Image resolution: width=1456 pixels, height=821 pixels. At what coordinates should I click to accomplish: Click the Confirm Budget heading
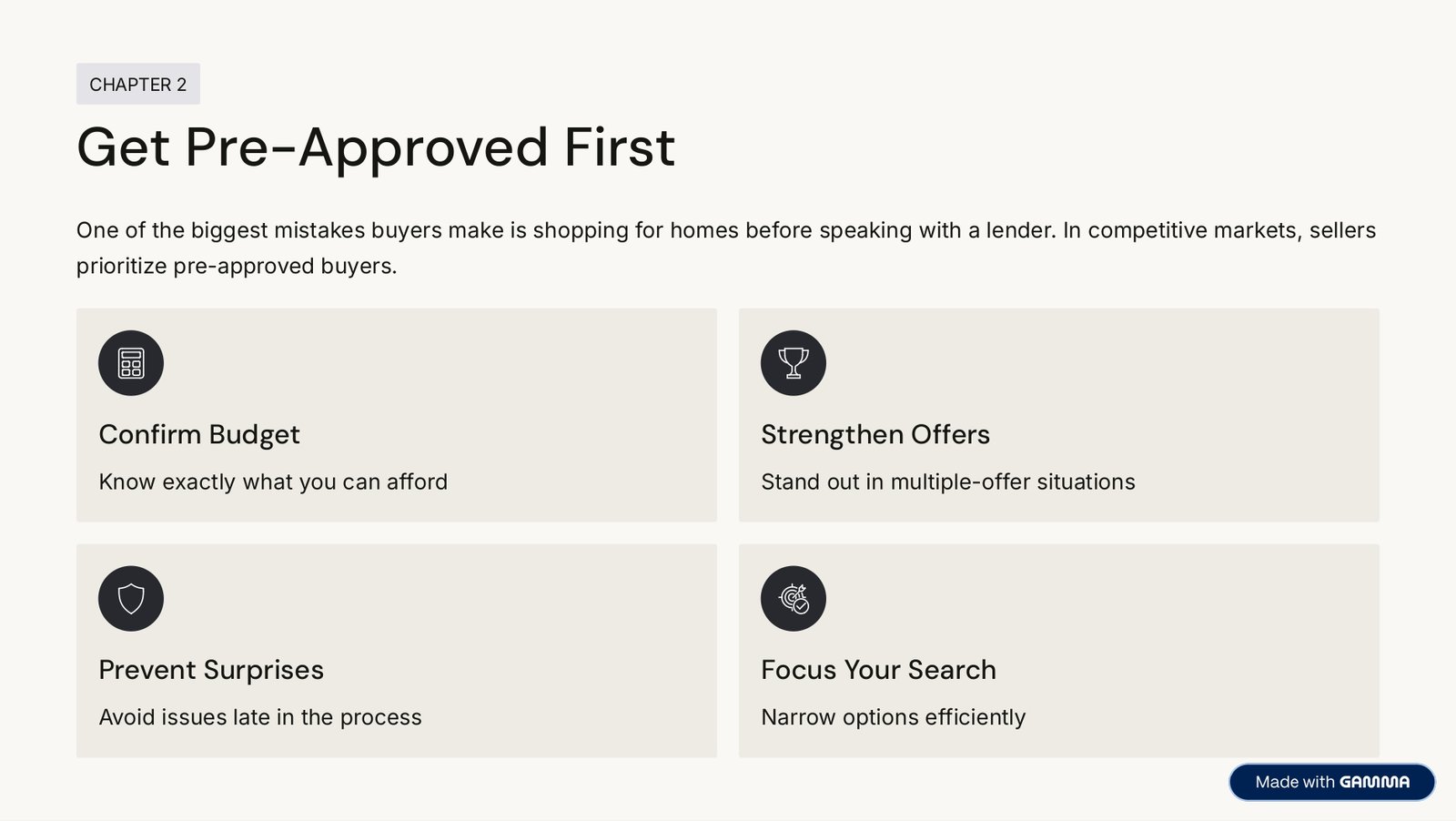(x=199, y=435)
